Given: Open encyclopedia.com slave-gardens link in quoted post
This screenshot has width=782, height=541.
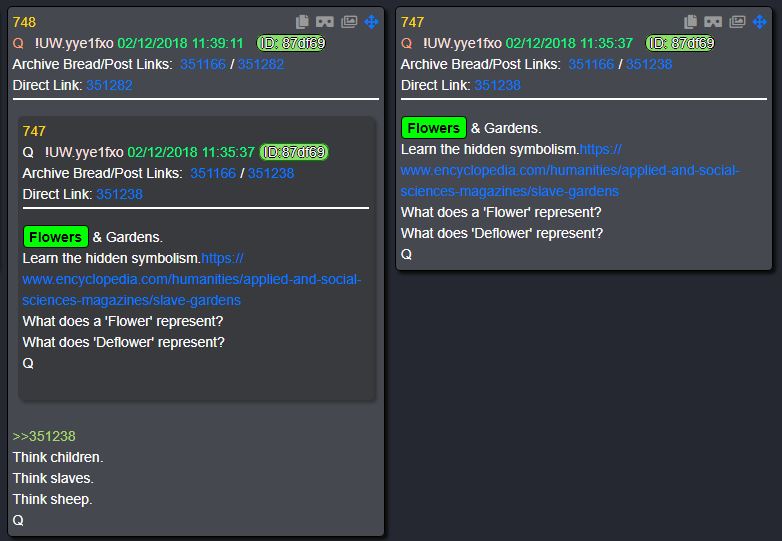Looking at the screenshot, I should coord(192,280).
